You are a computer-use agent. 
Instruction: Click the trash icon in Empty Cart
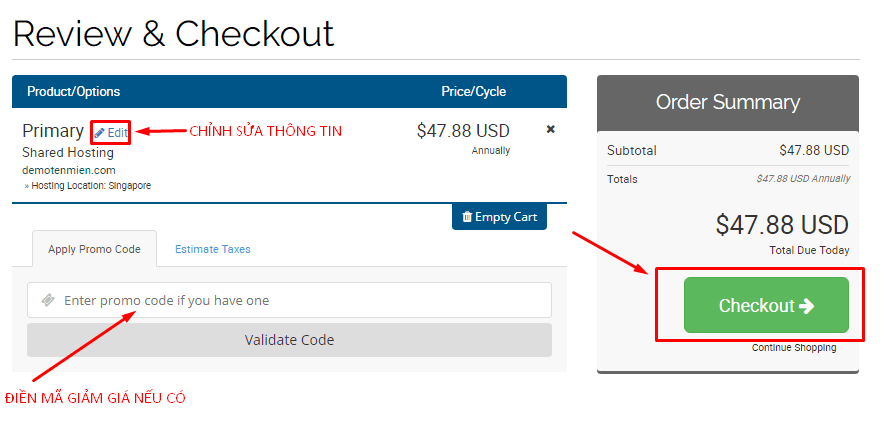467,217
